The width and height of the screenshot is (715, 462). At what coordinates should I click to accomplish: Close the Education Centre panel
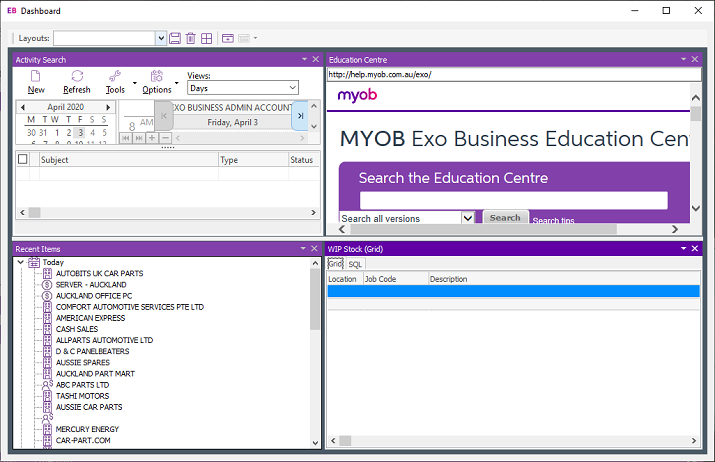tap(695, 59)
